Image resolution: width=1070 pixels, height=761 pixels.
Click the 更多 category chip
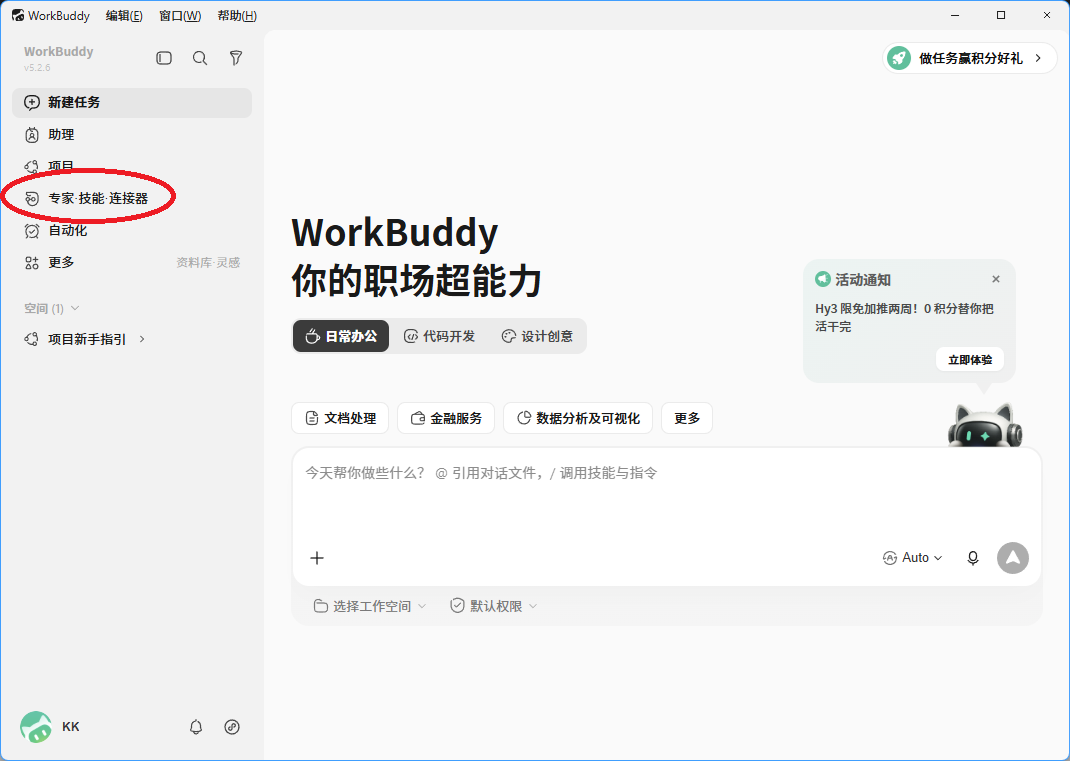(687, 418)
